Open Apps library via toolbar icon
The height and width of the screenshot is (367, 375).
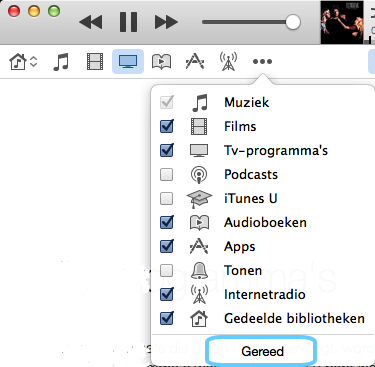click(x=195, y=62)
